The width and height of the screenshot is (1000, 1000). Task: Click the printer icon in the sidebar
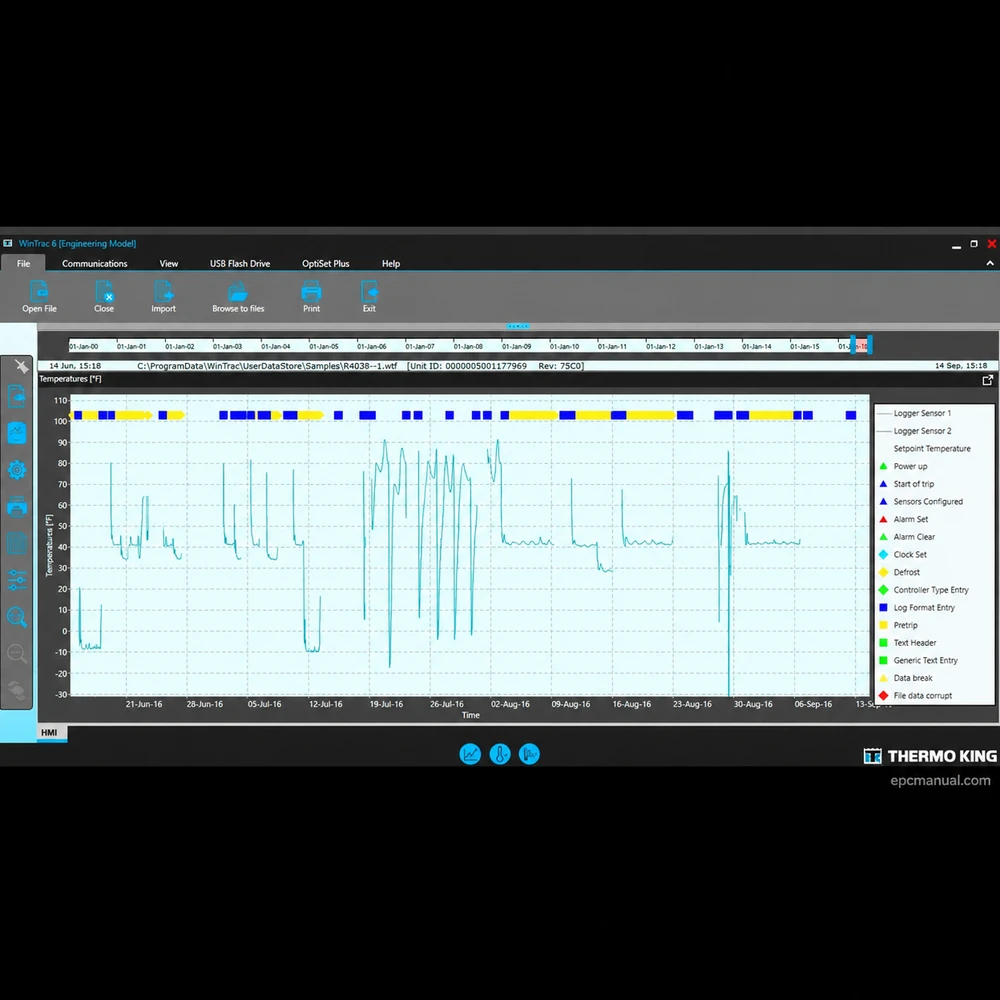17,506
